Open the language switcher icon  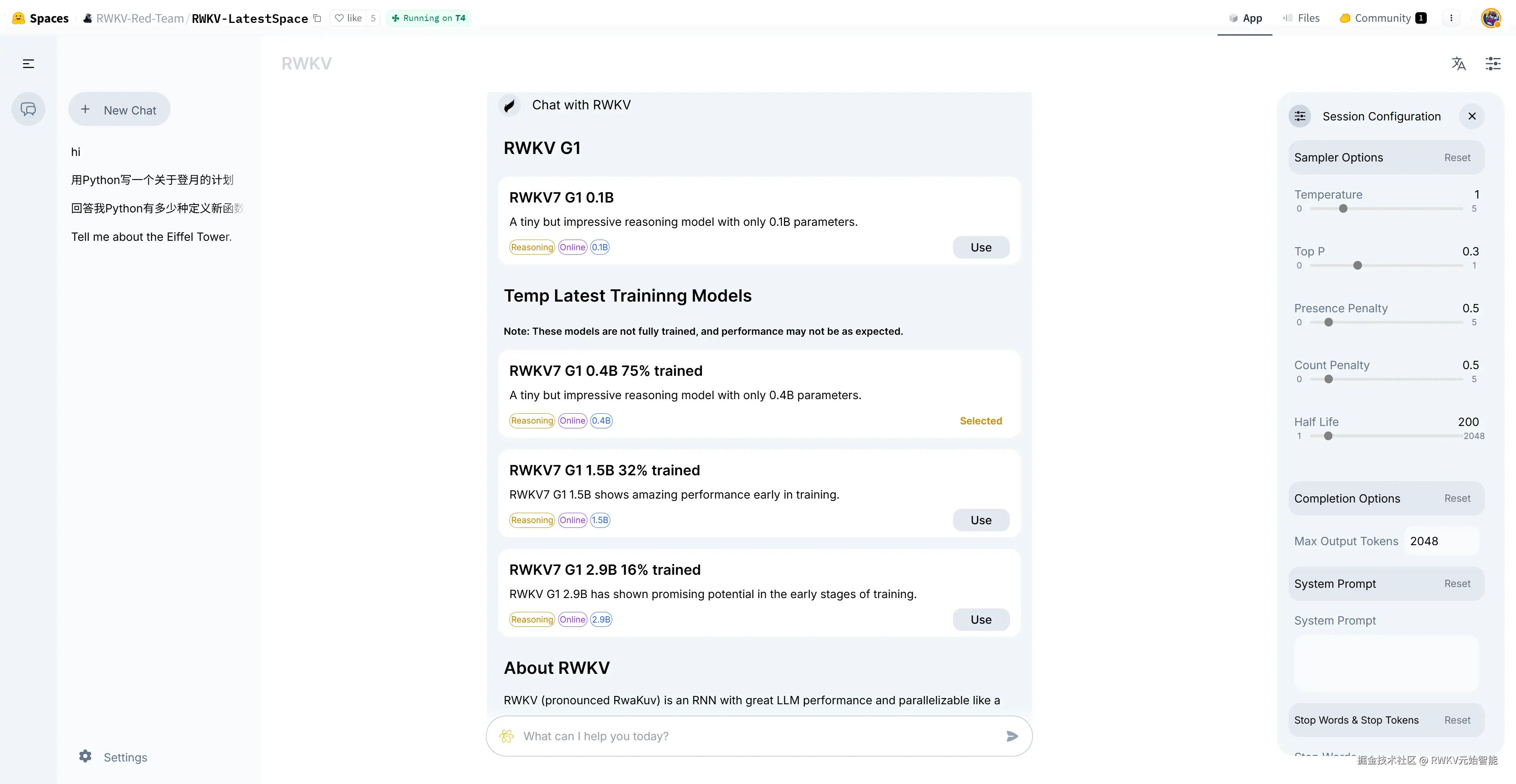tap(1459, 64)
